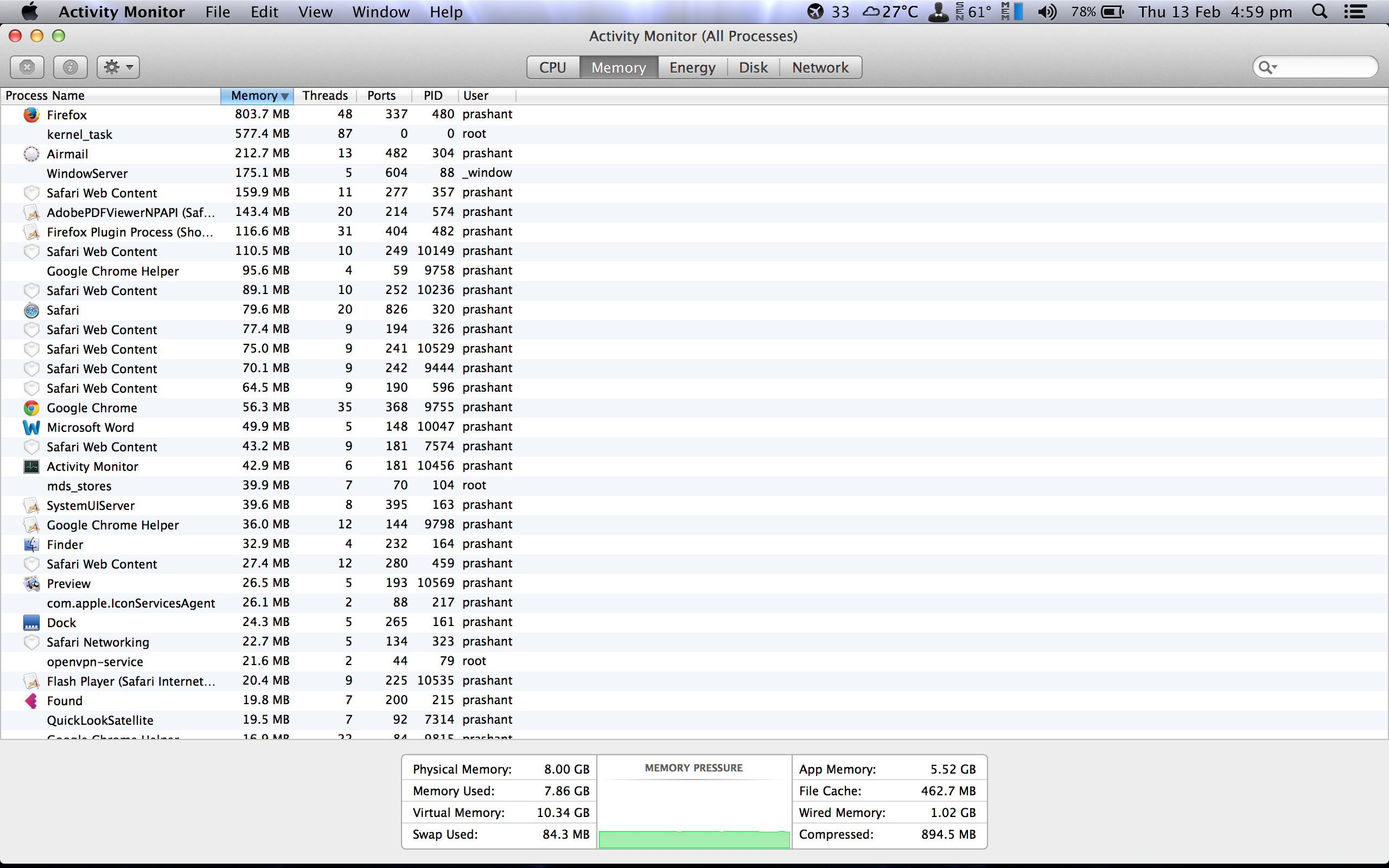The image size is (1389, 868).
Task: Select the mds_stores process row
Action: tap(694, 486)
